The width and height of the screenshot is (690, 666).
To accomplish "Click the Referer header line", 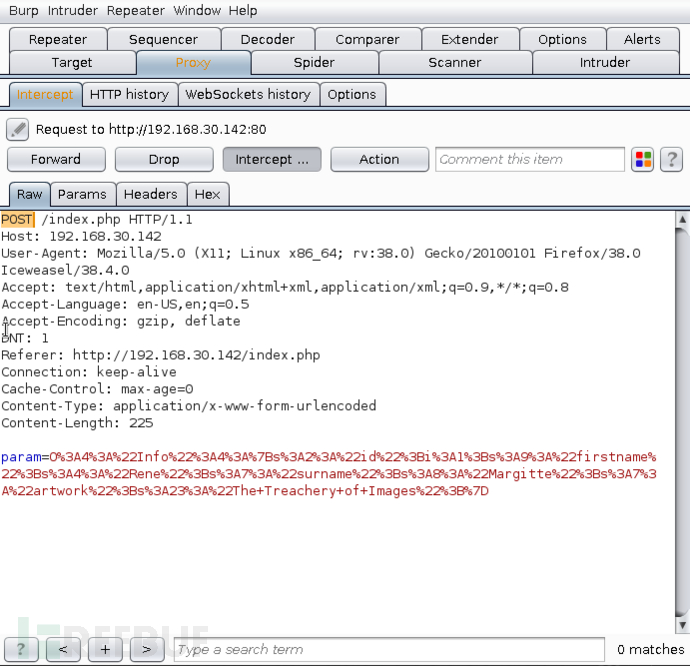I will point(161,355).
